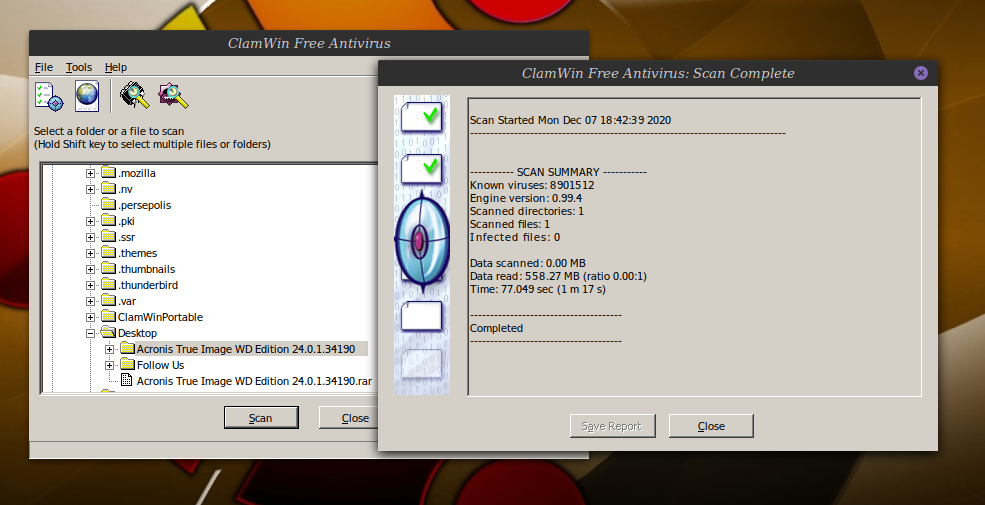The width and height of the screenshot is (985, 505).
Task: Open the Tools menu in ClamWin
Action: point(79,67)
